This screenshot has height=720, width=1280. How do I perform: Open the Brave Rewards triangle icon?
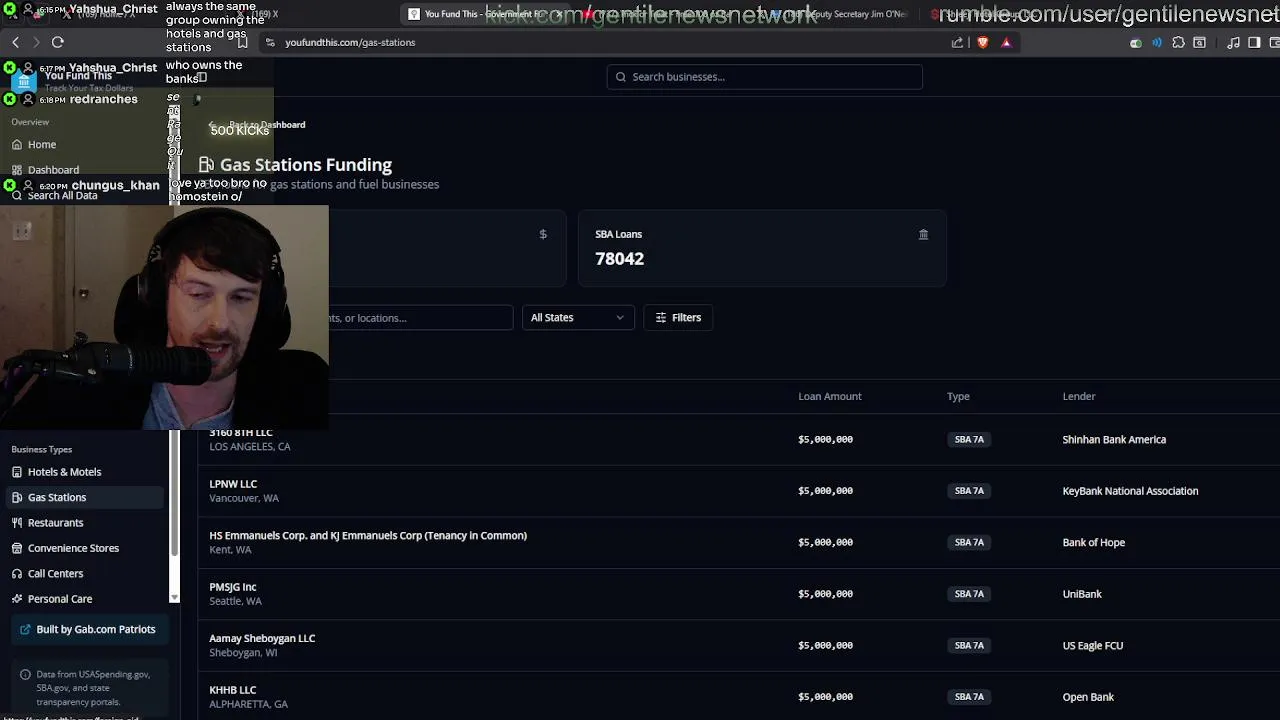click(1006, 42)
